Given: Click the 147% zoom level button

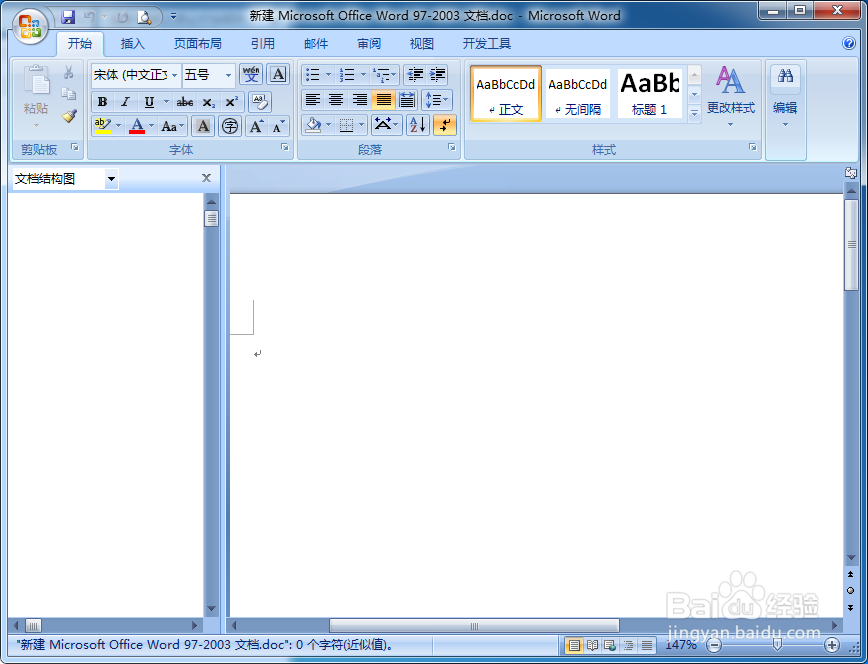Looking at the screenshot, I should point(680,645).
